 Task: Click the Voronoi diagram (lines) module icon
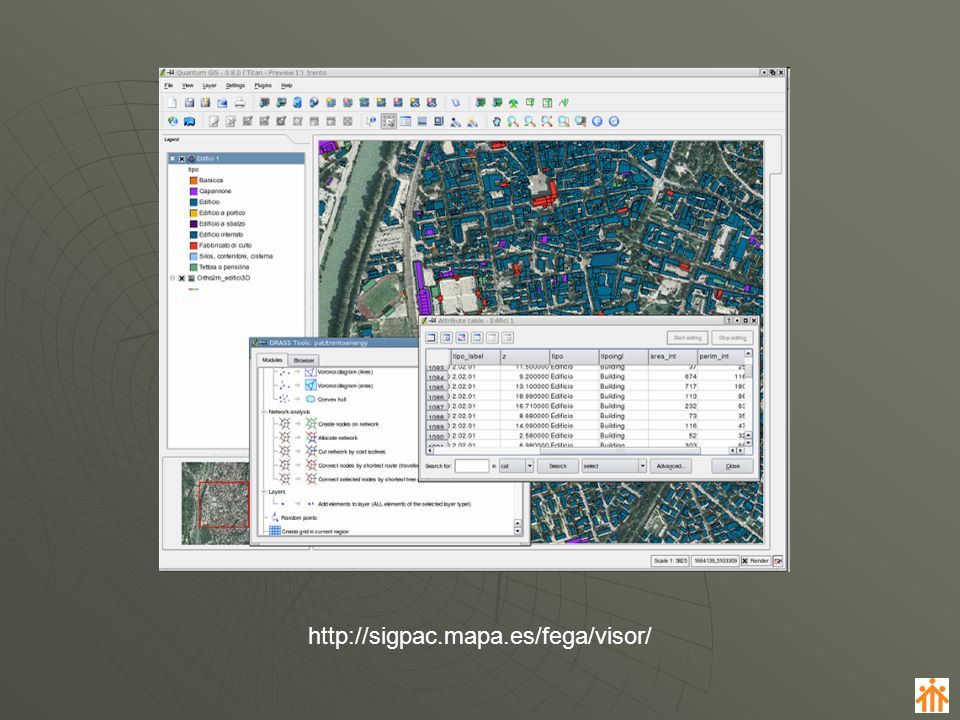tap(310, 372)
